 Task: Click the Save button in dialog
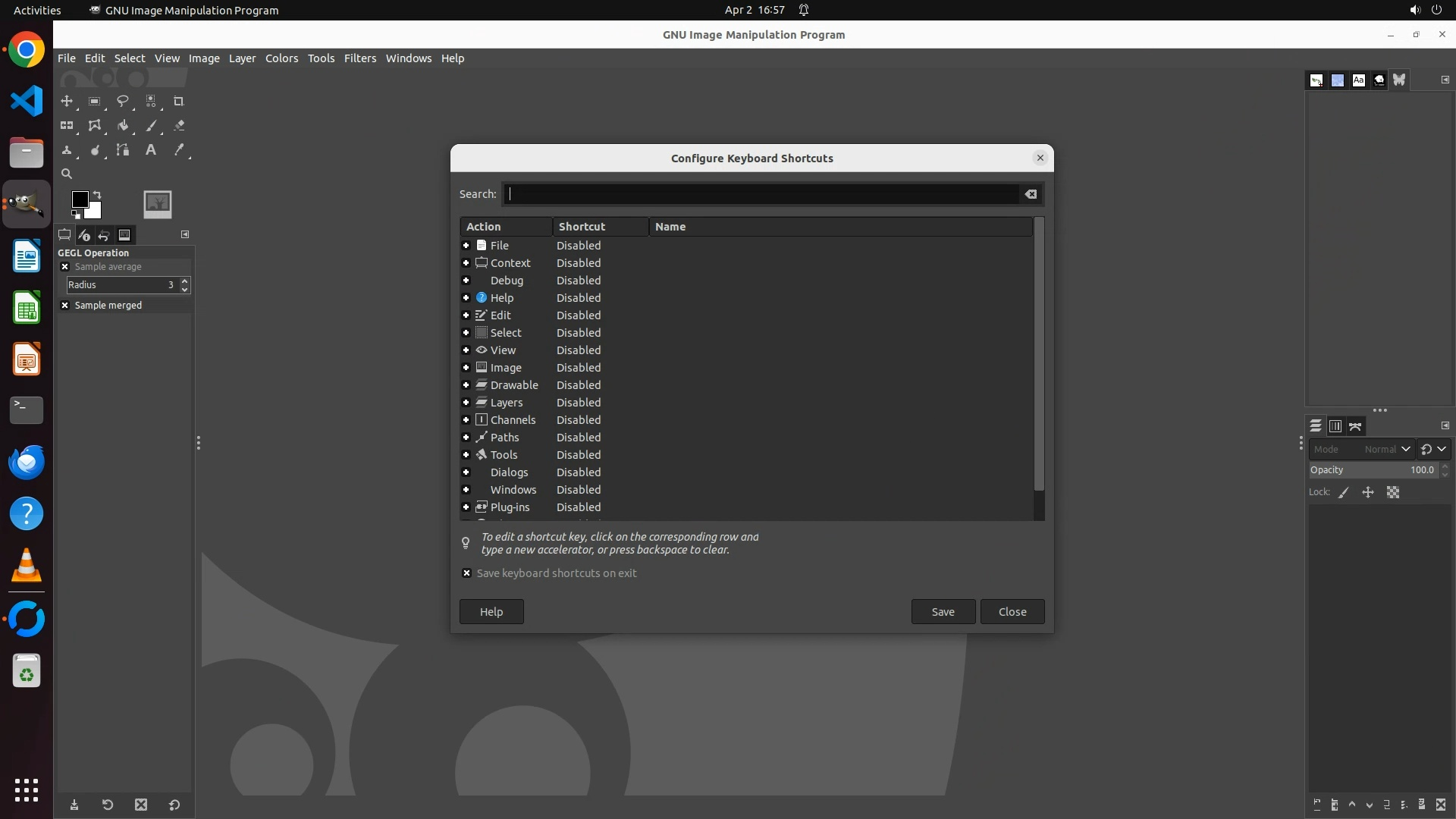click(x=943, y=612)
